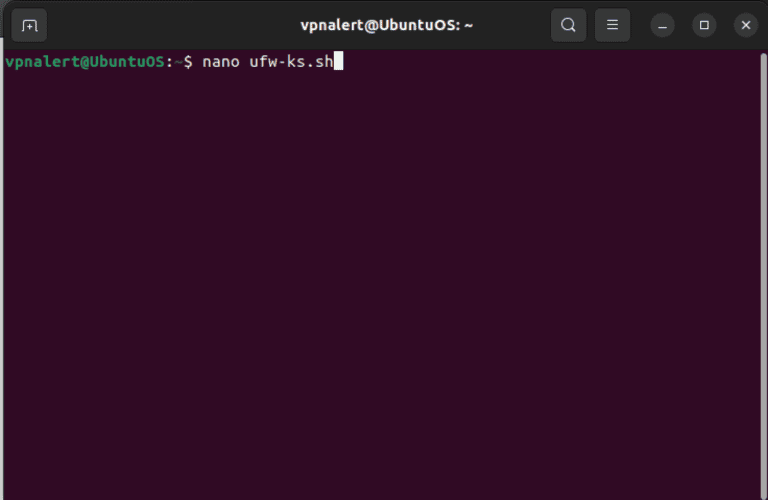Viewport: 768px width, 500px height.
Task: Maximize the terminal window
Action: point(704,25)
